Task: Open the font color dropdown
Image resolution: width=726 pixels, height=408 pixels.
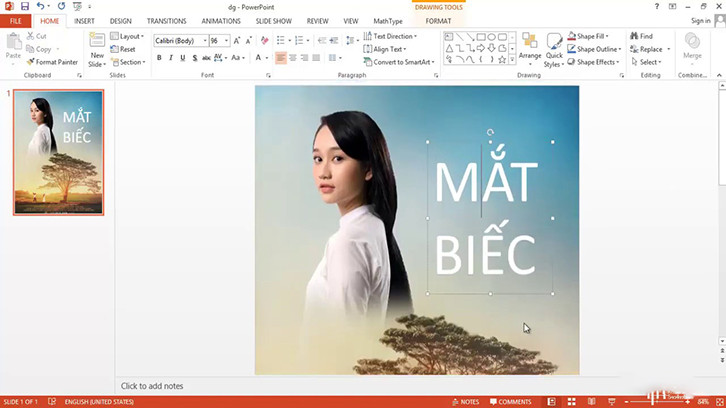Action: point(267,58)
